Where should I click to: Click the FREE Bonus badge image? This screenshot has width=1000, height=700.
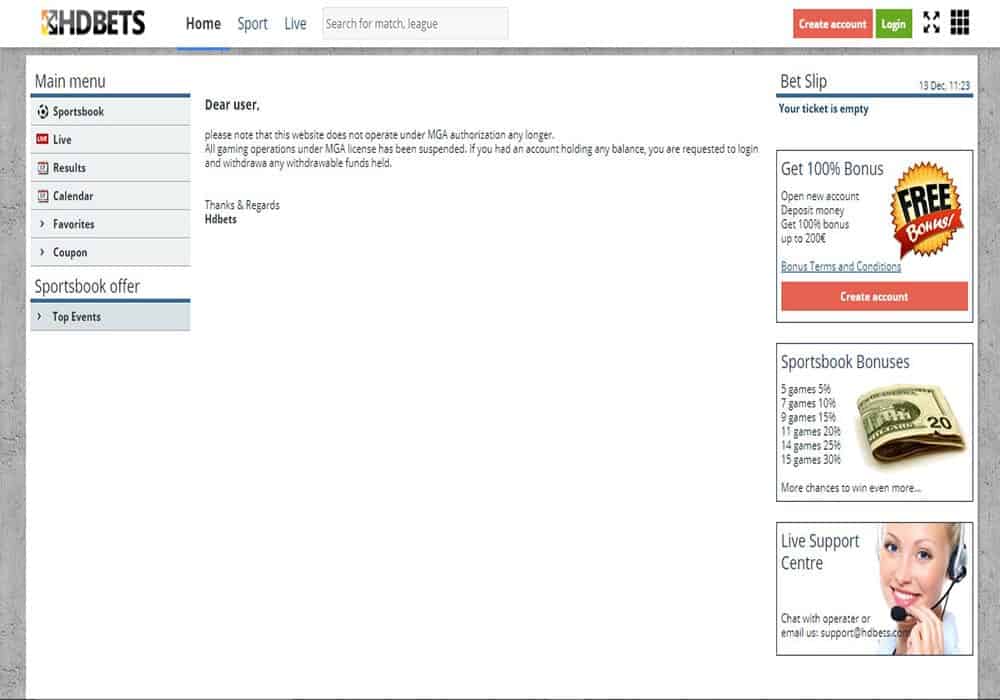click(x=927, y=209)
